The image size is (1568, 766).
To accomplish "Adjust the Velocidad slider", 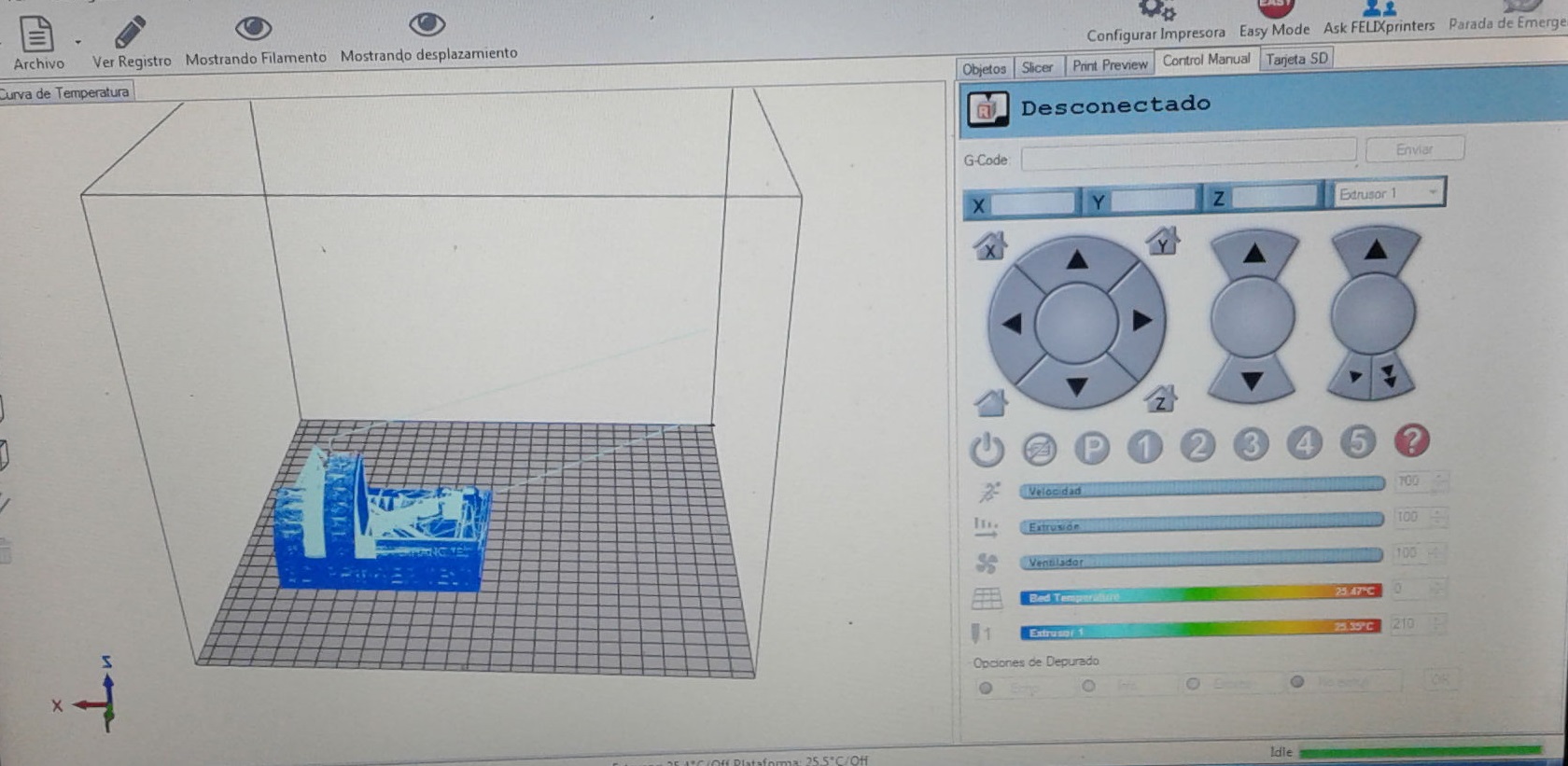I will 1202,487.
